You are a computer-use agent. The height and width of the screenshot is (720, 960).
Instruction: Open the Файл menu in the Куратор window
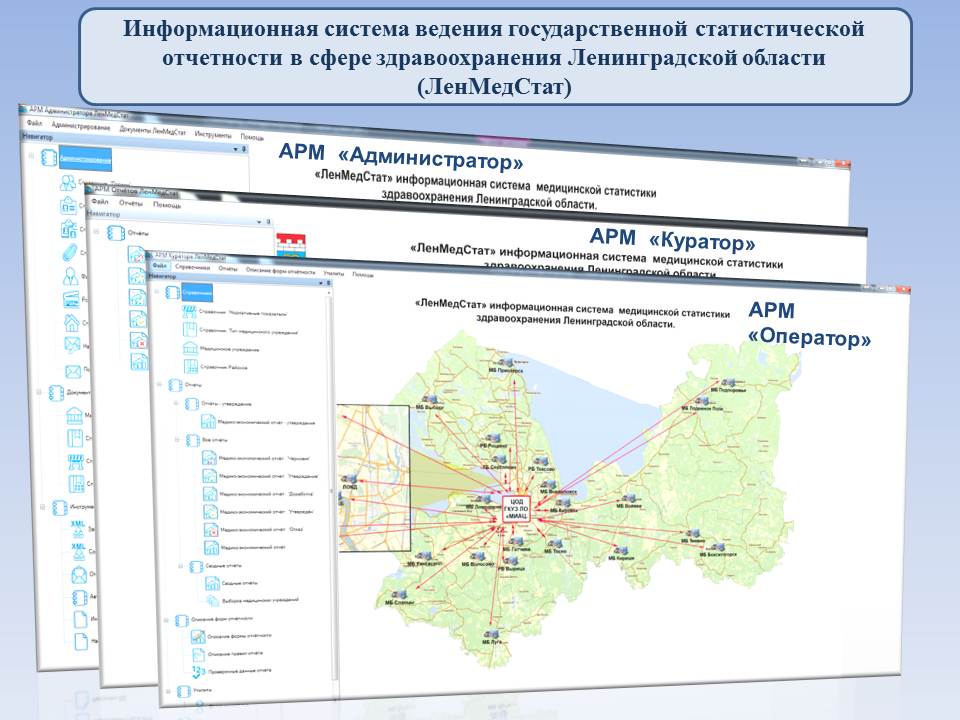click(x=159, y=266)
